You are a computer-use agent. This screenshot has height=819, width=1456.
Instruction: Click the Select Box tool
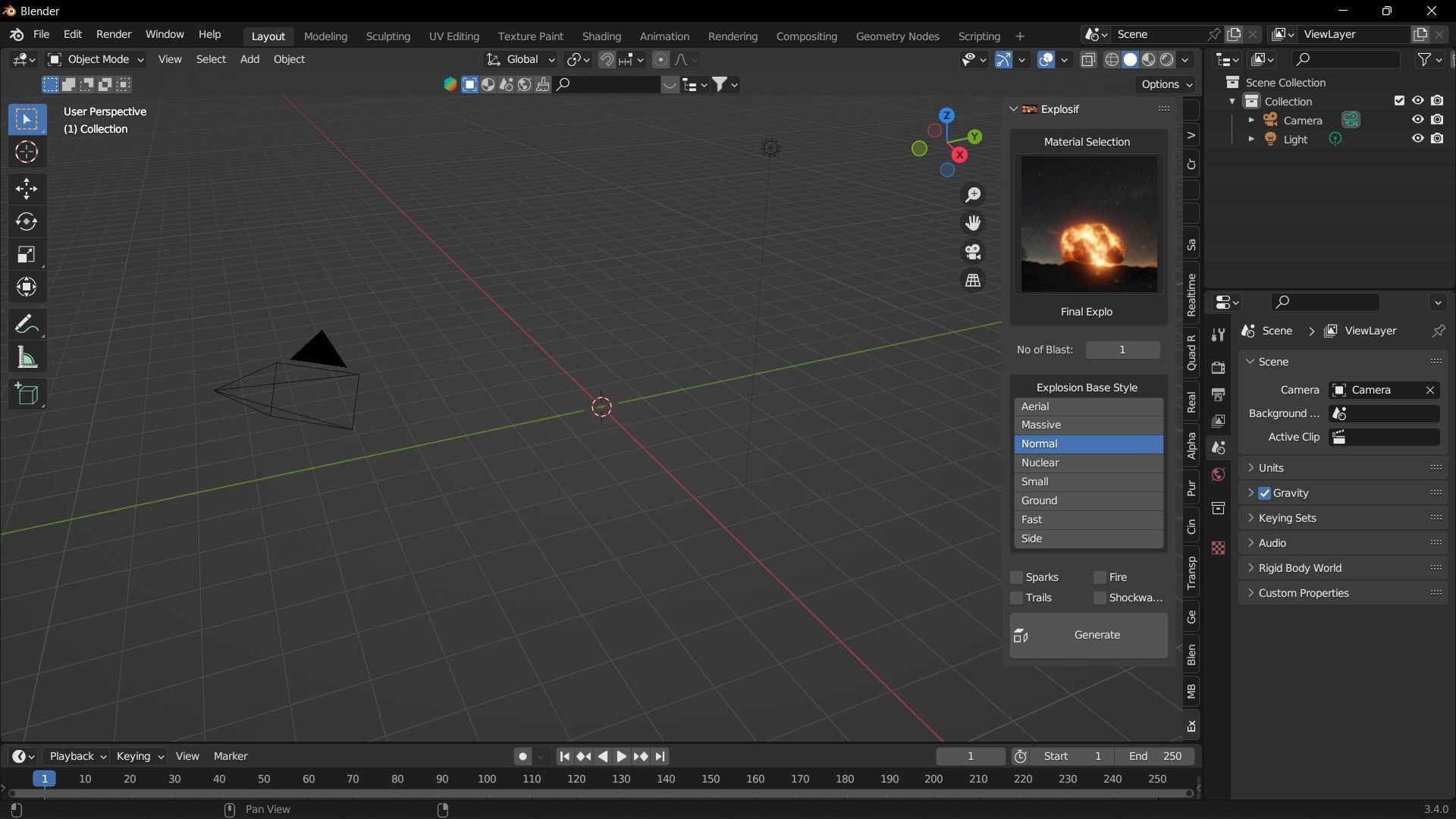coord(27,119)
